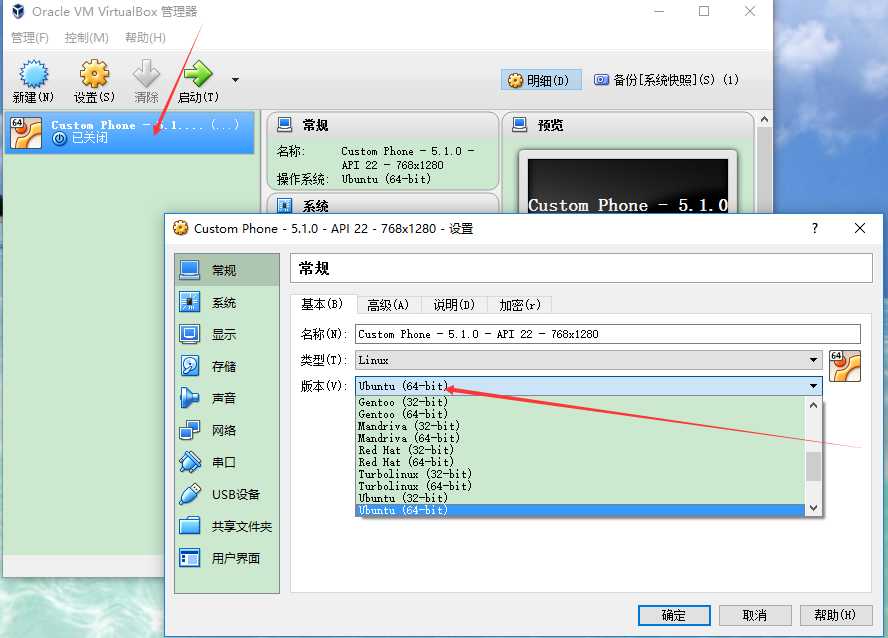Select 网络 in settings sidebar

coord(227,430)
